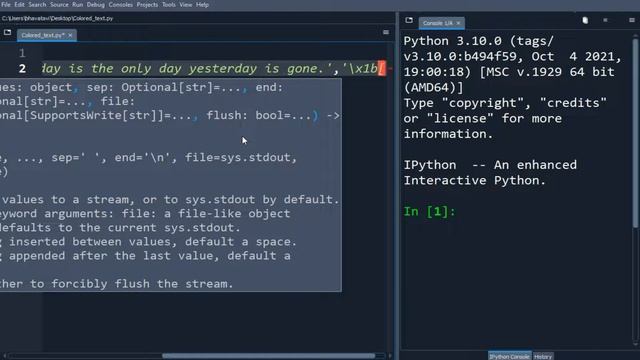Open the Source menu
The image size is (640, 360).
click(x=59, y=5)
